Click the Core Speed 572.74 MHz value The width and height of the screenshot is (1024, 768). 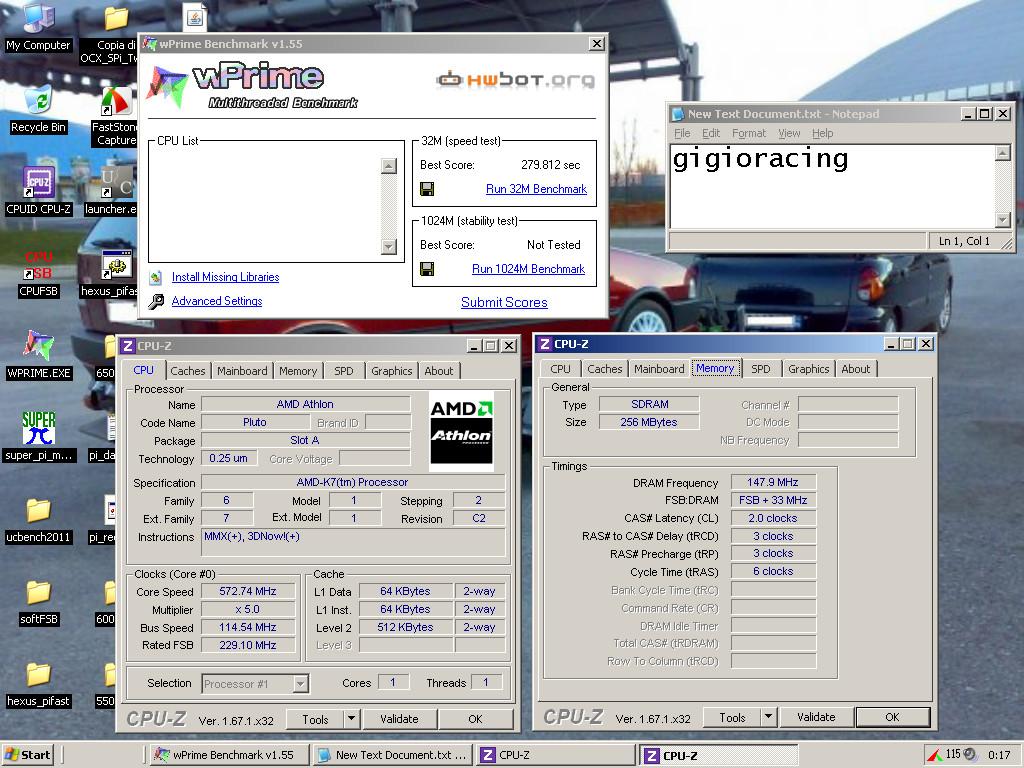tap(248, 591)
